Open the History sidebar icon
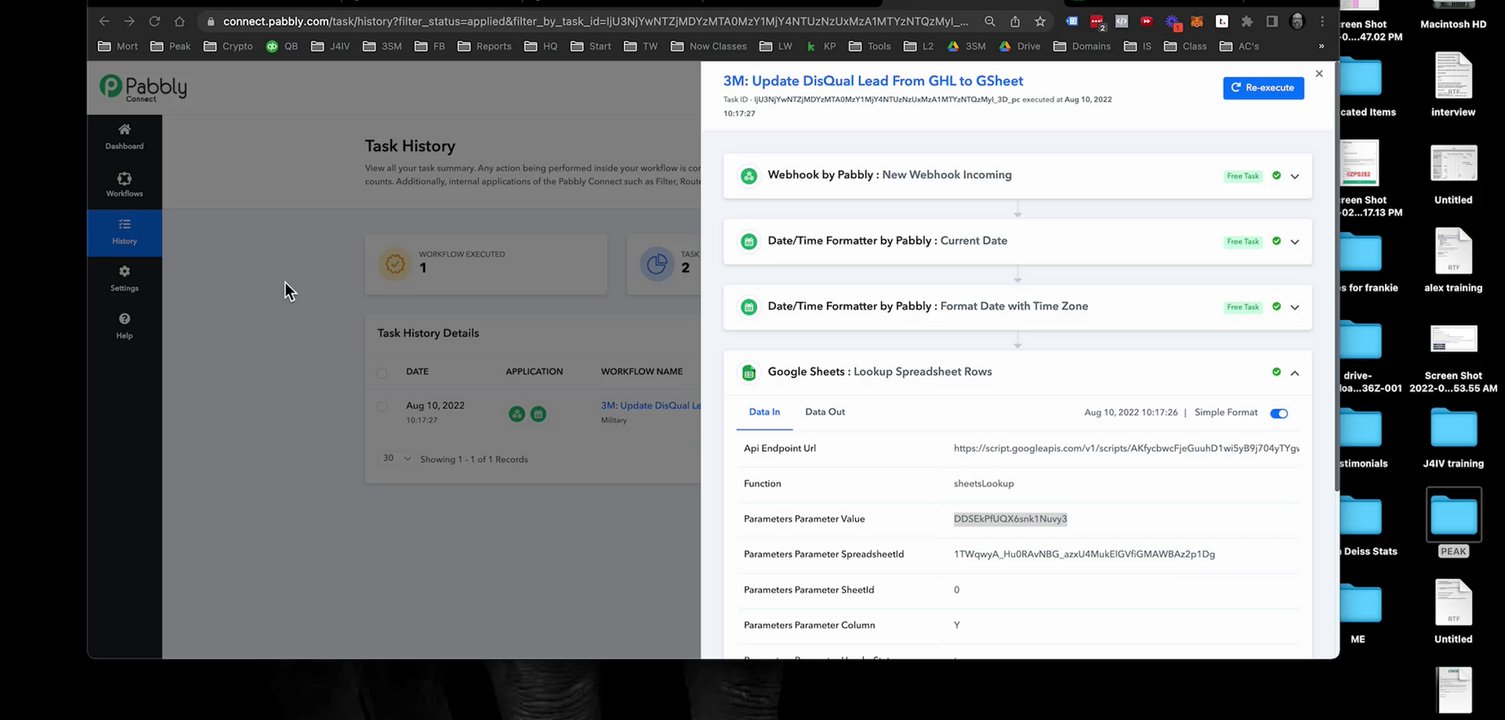This screenshot has height=720, width=1505. [x=124, y=226]
